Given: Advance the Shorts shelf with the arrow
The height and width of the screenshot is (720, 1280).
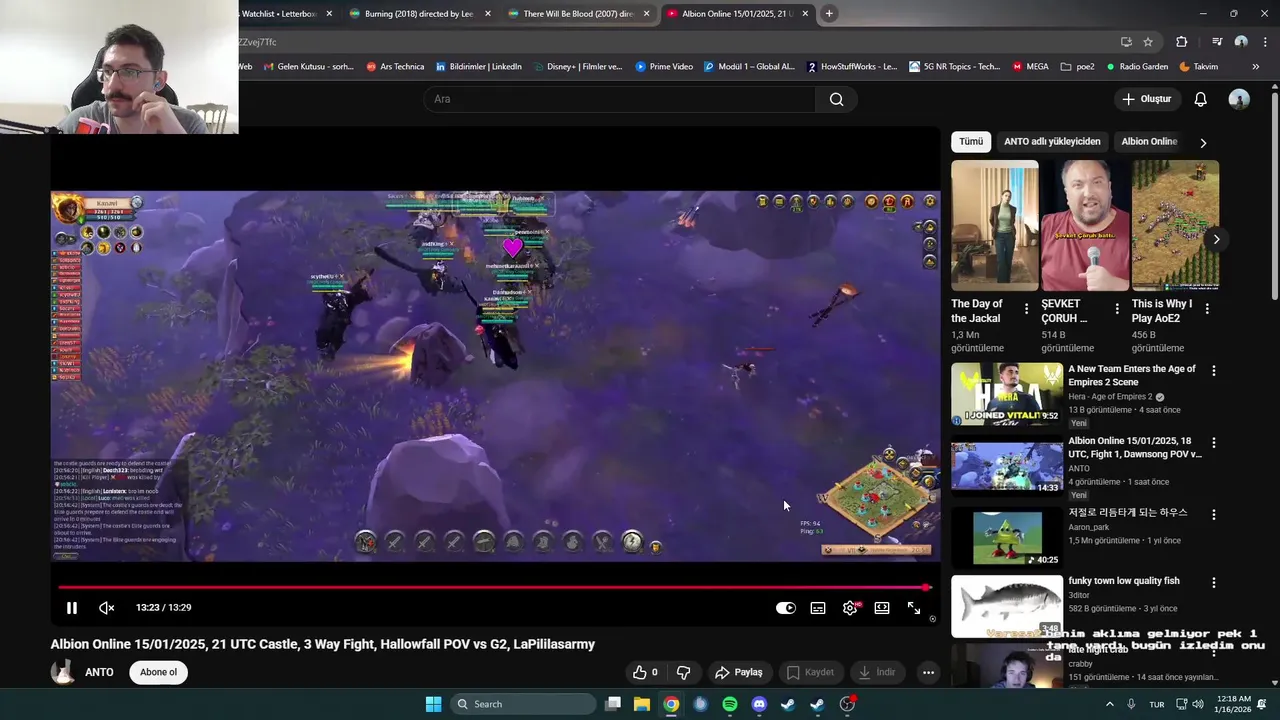Looking at the screenshot, I should (x=1216, y=239).
